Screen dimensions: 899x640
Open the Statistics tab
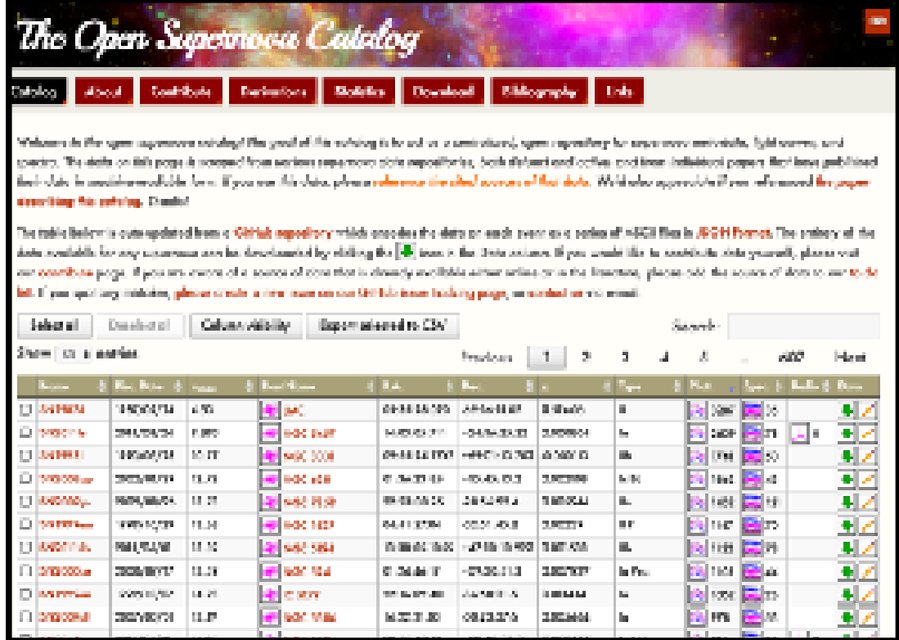pyautogui.click(x=359, y=92)
